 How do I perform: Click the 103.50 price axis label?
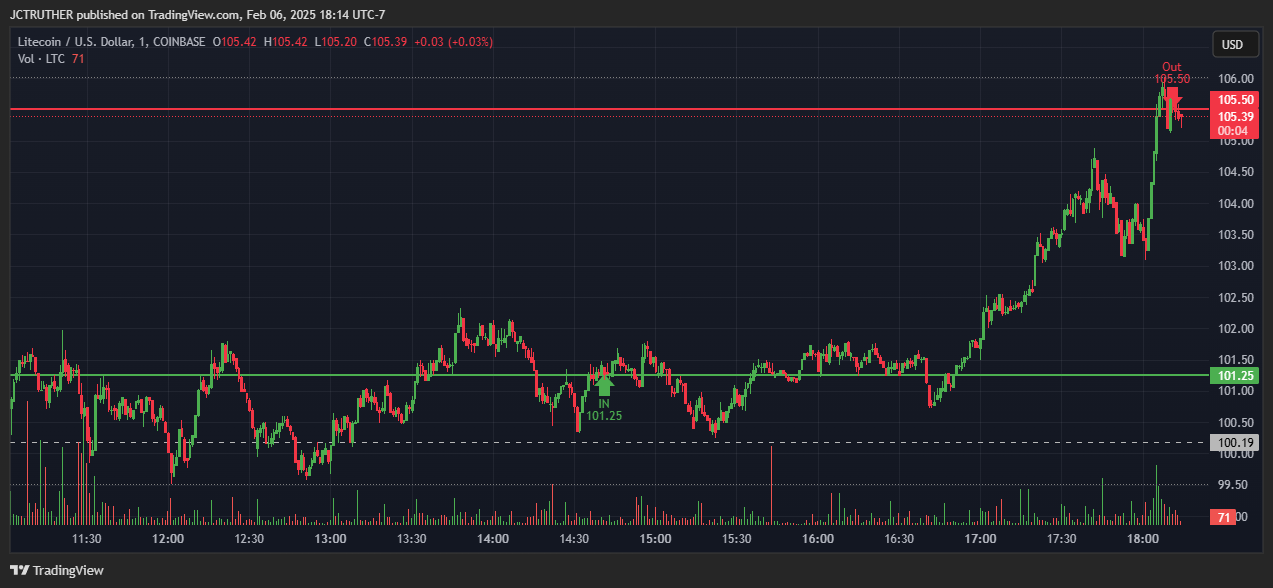point(1236,235)
